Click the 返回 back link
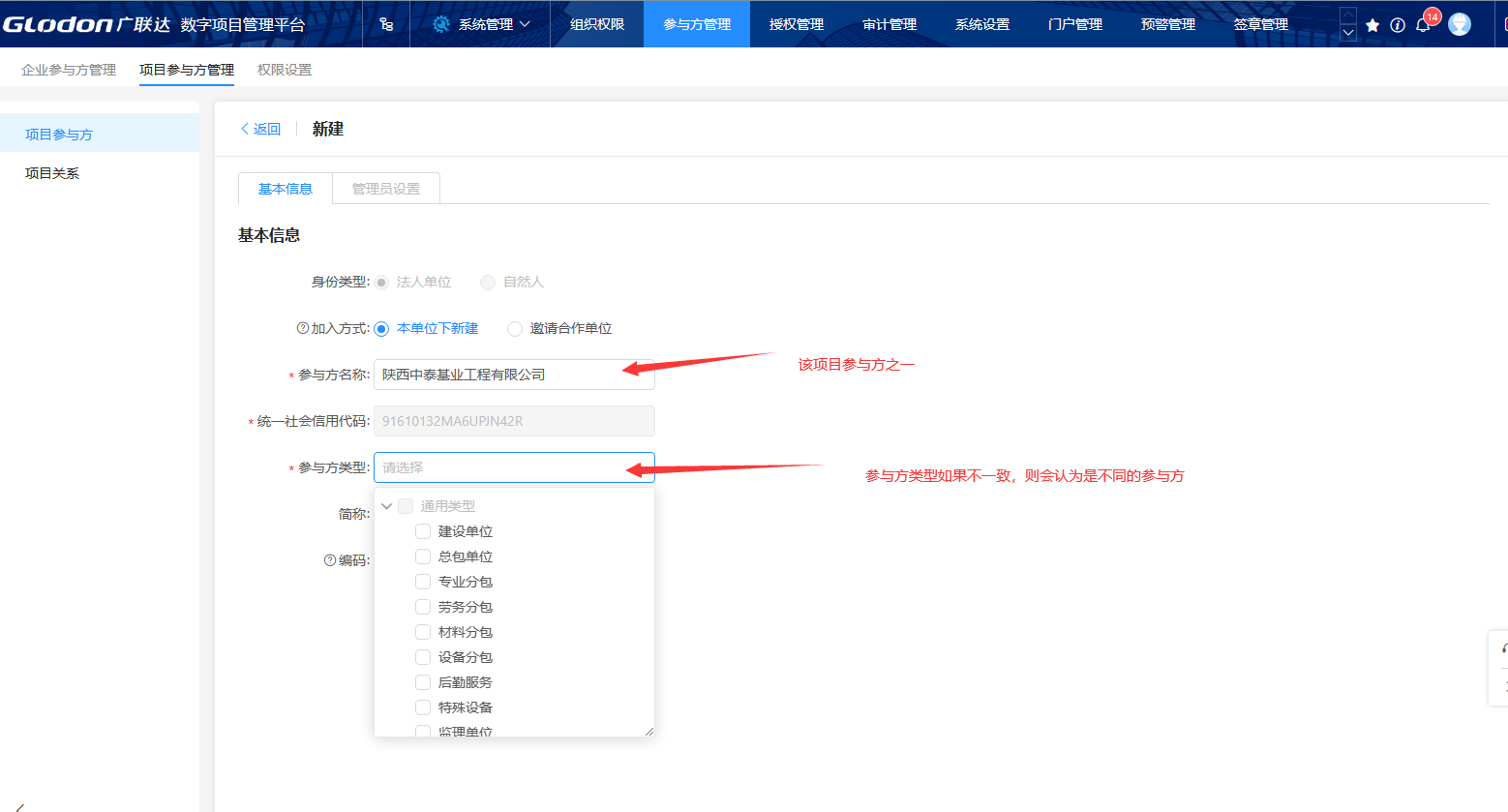The image size is (1508, 812). click(260, 129)
